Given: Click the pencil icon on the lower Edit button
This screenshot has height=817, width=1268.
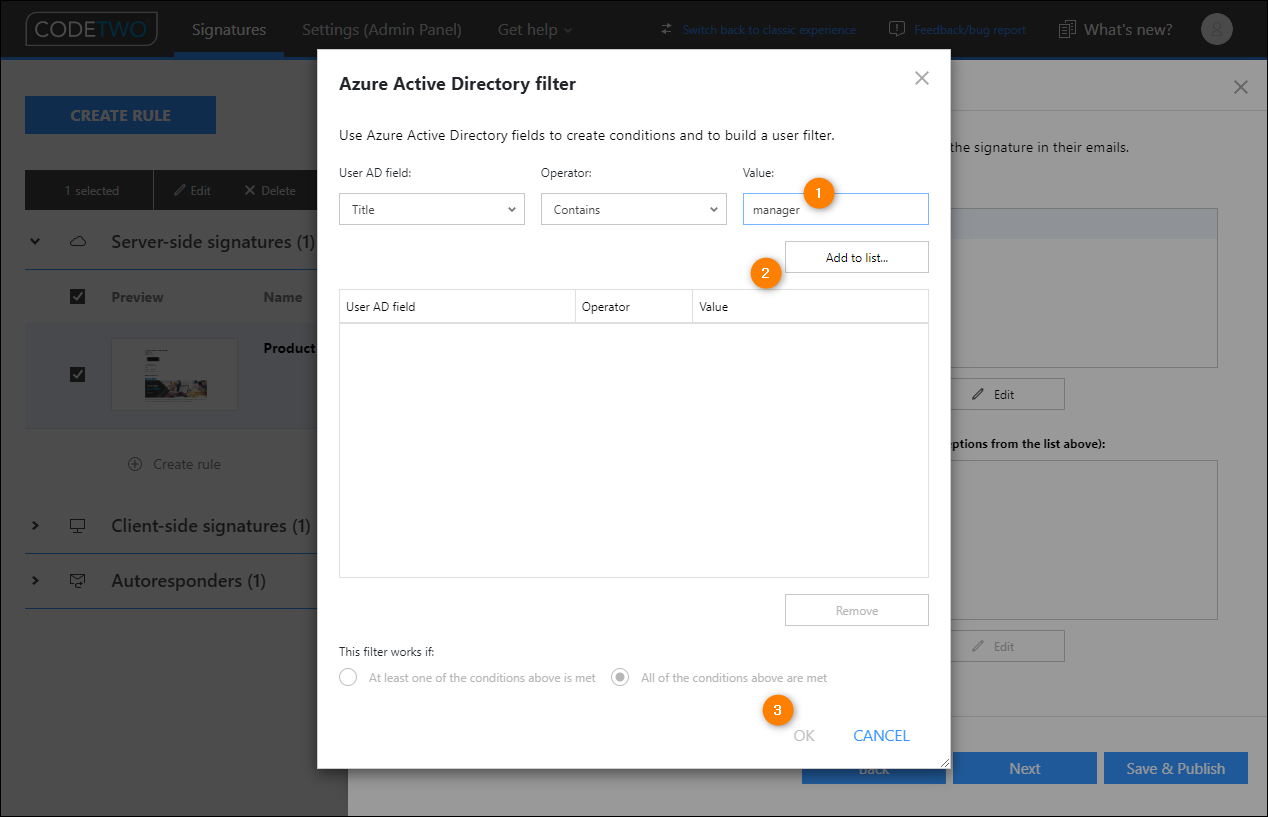Looking at the screenshot, I should point(979,646).
